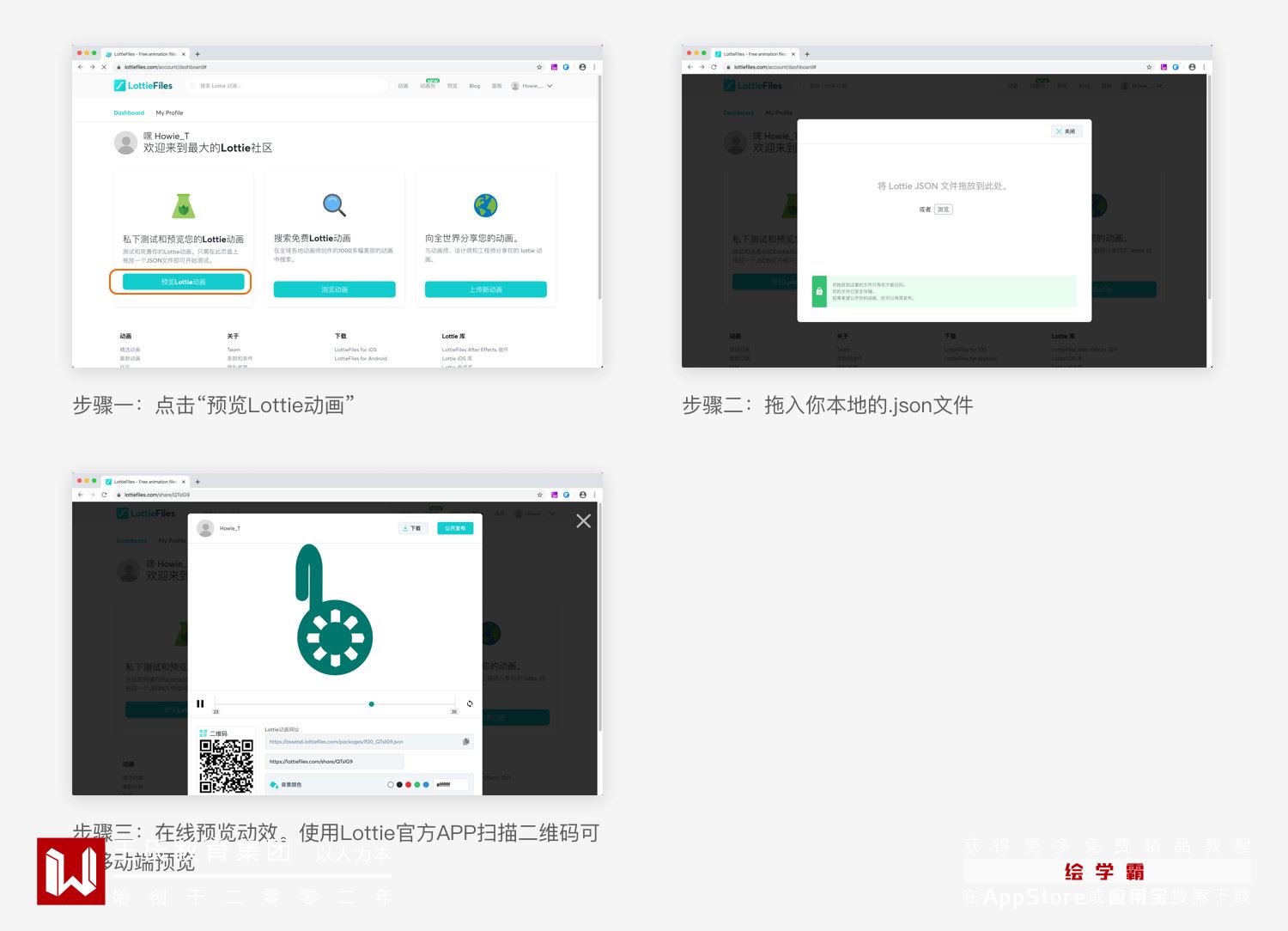Open Chrome account icon in step-one browser
Viewport: 1288px width, 931px height.
coord(582,67)
